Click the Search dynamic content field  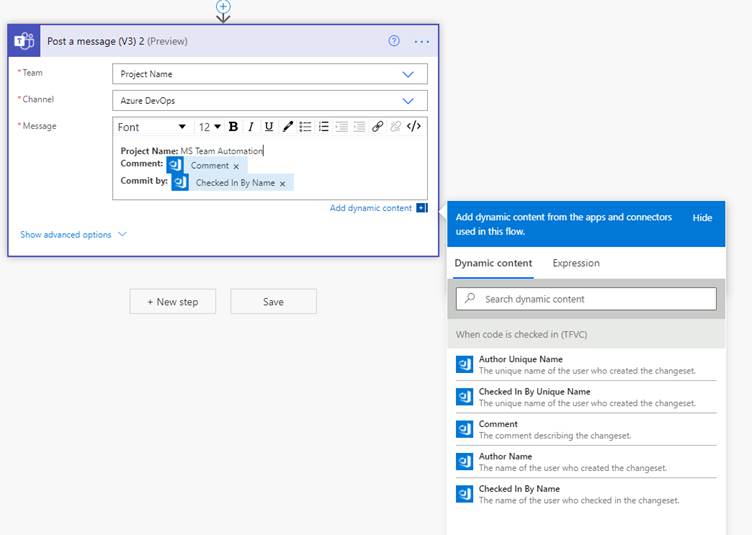[x=586, y=299]
